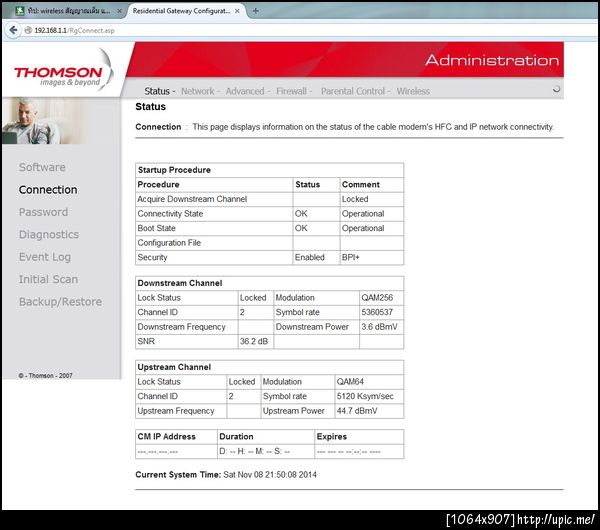Open the Password page in sidebar
600x530 pixels.
point(43,212)
